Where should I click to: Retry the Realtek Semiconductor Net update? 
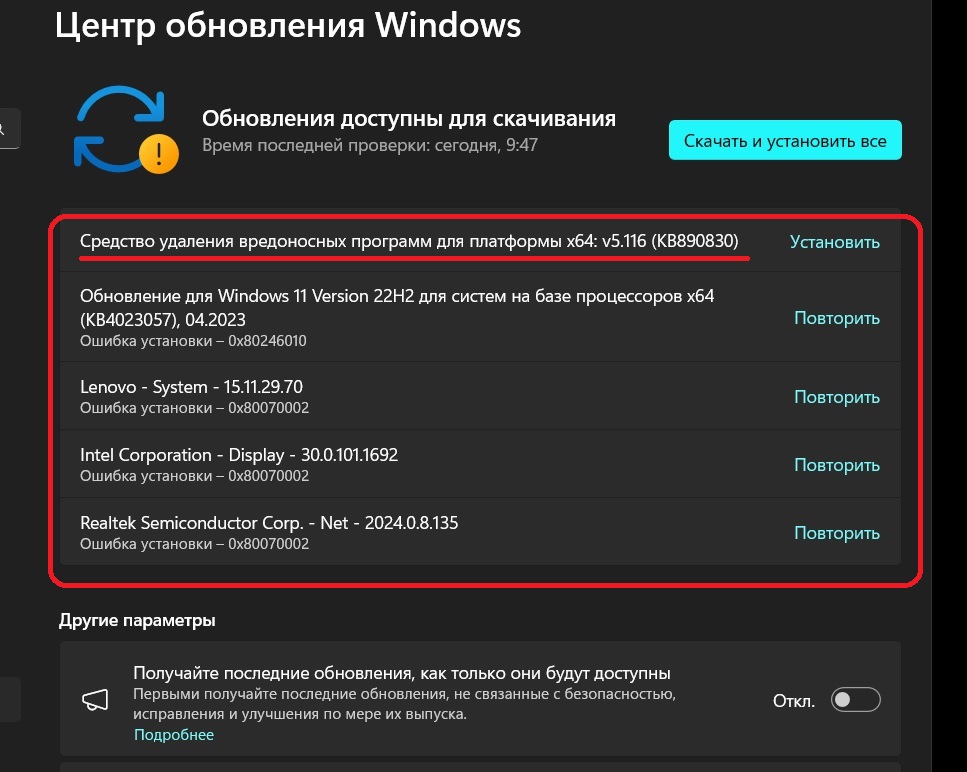coord(836,533)
